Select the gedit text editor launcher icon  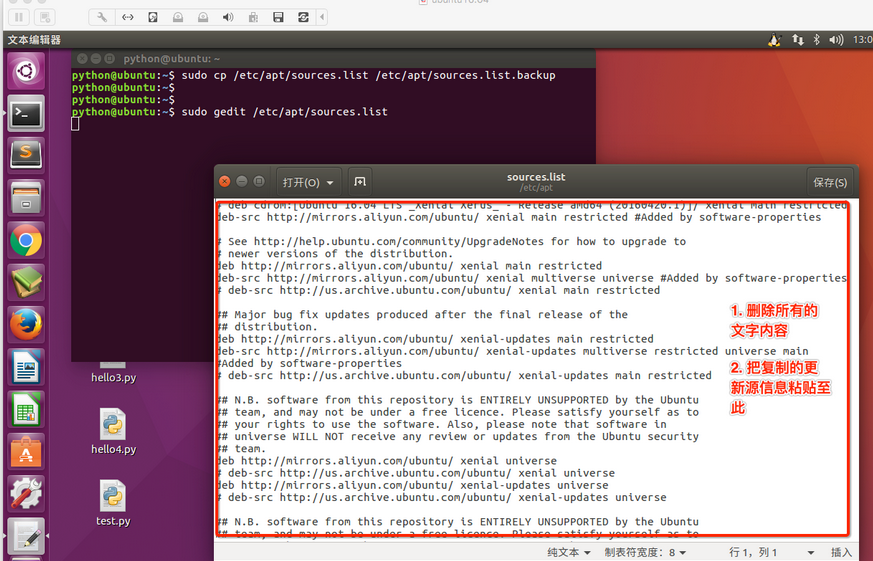point(26,535)
